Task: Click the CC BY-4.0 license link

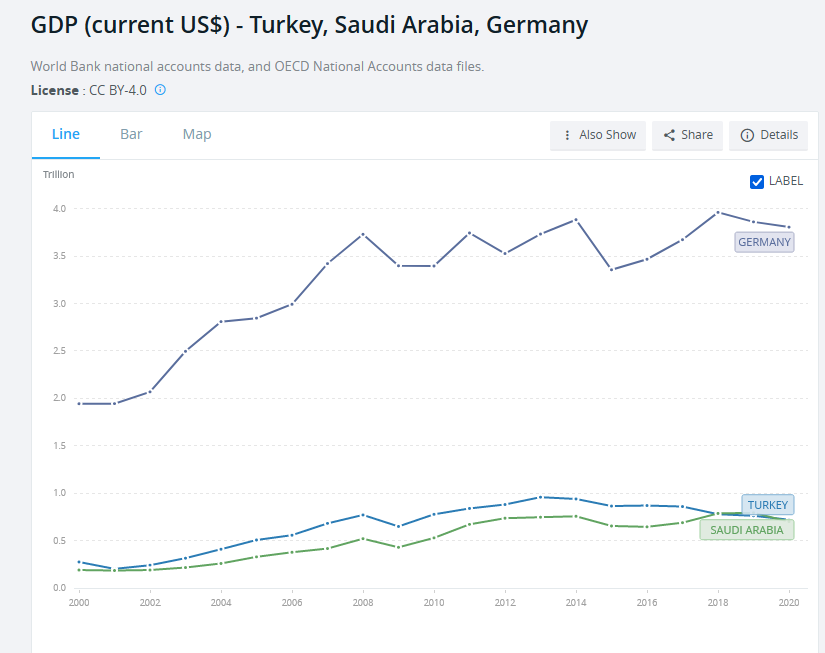Action: pyautogui.click(x=118, y=90)
